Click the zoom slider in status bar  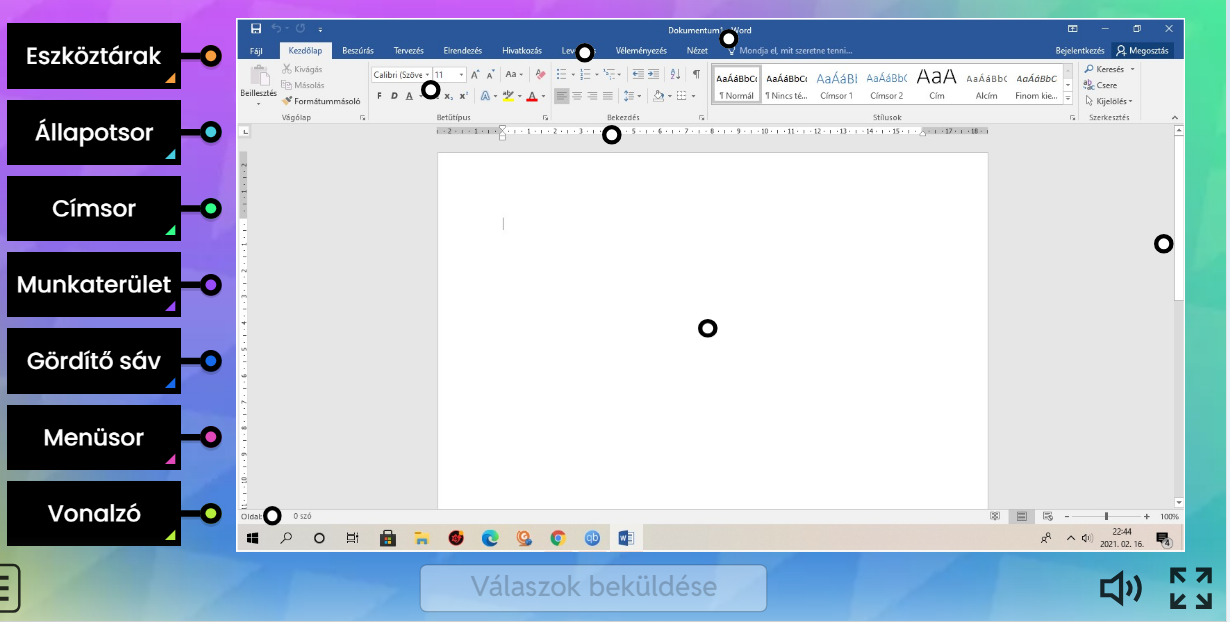tap(1106, 516)
